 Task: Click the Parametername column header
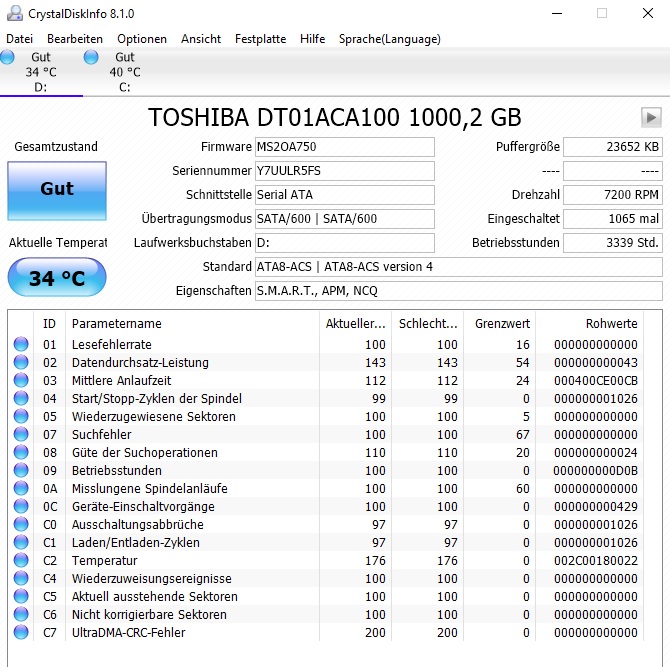pyautogui.click(x=192, y=323)
